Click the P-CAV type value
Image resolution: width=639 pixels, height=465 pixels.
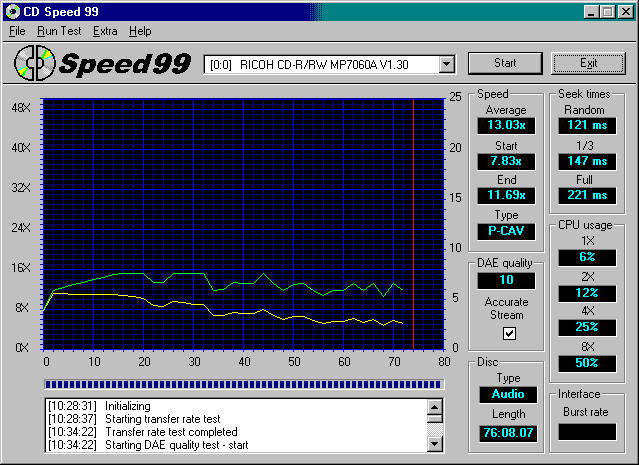[506, 231]
